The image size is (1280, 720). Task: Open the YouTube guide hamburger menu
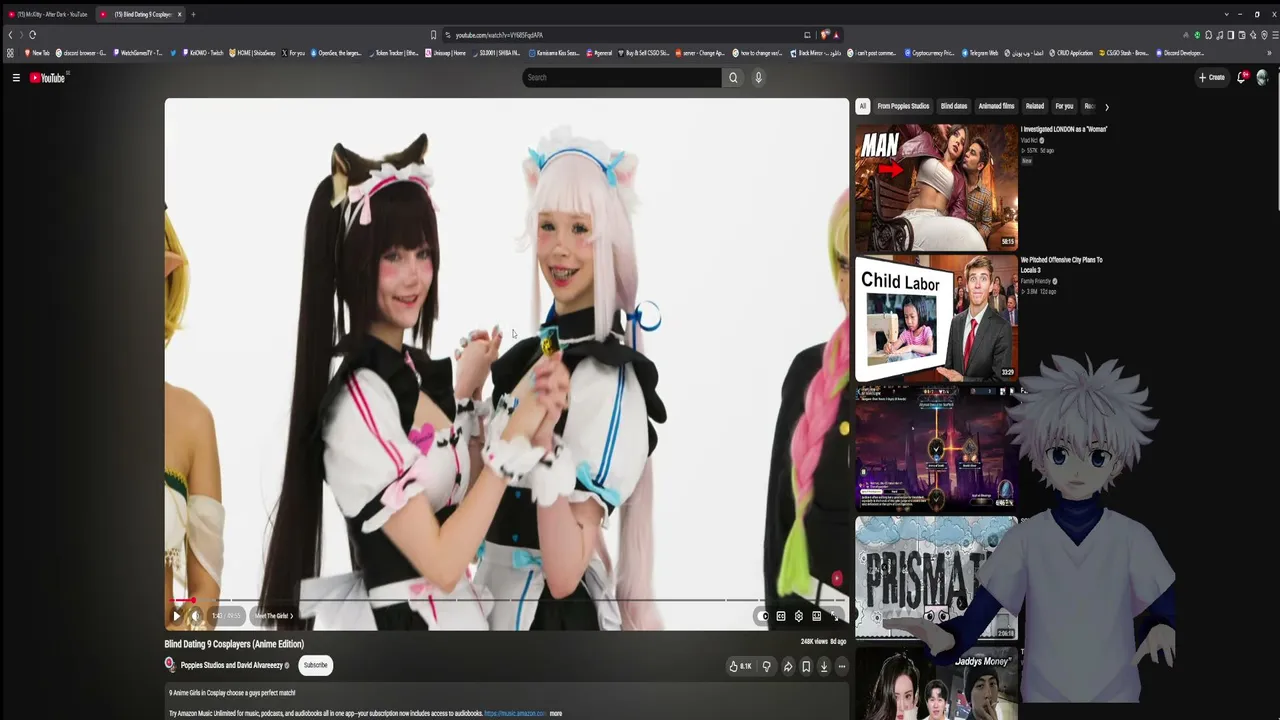(x=16, y=77)
